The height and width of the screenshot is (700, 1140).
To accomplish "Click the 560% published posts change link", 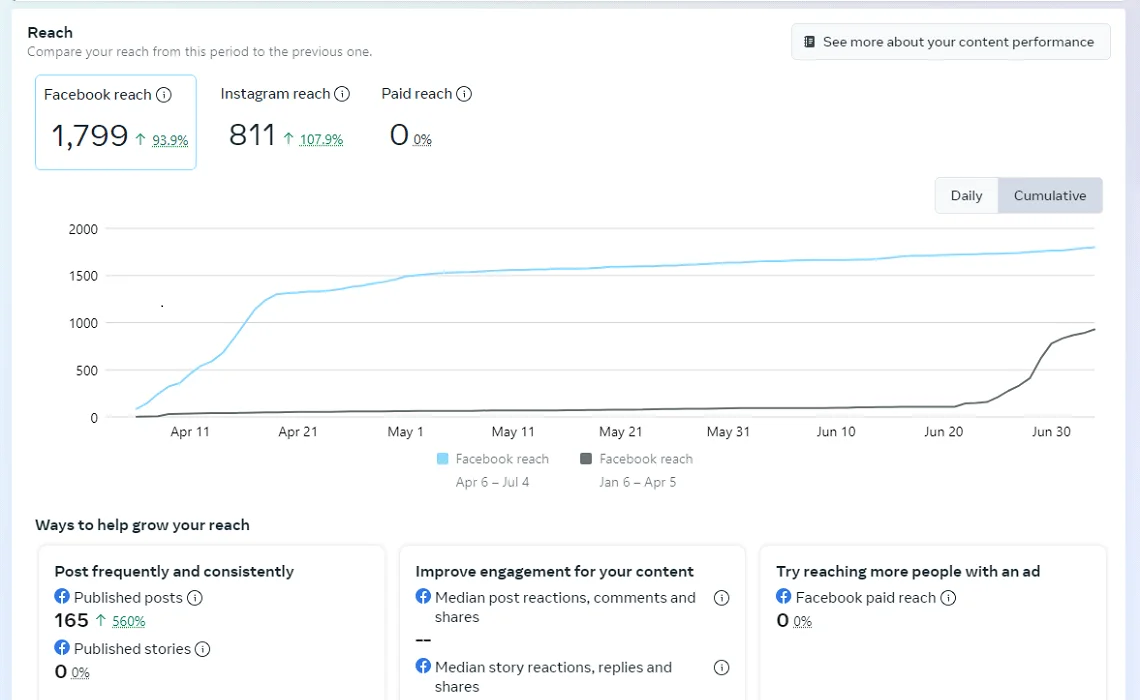I will point(128,622).
